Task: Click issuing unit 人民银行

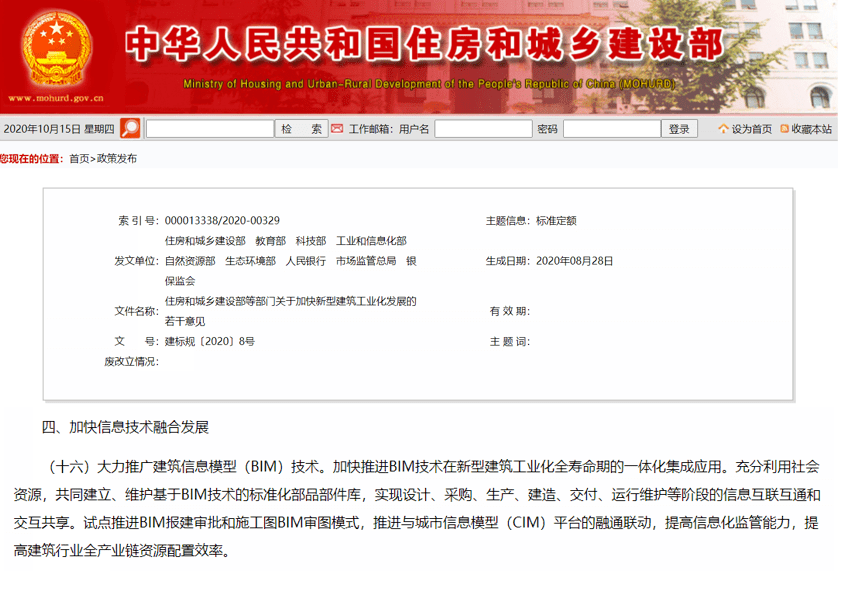Action: [x=306, y=261]
